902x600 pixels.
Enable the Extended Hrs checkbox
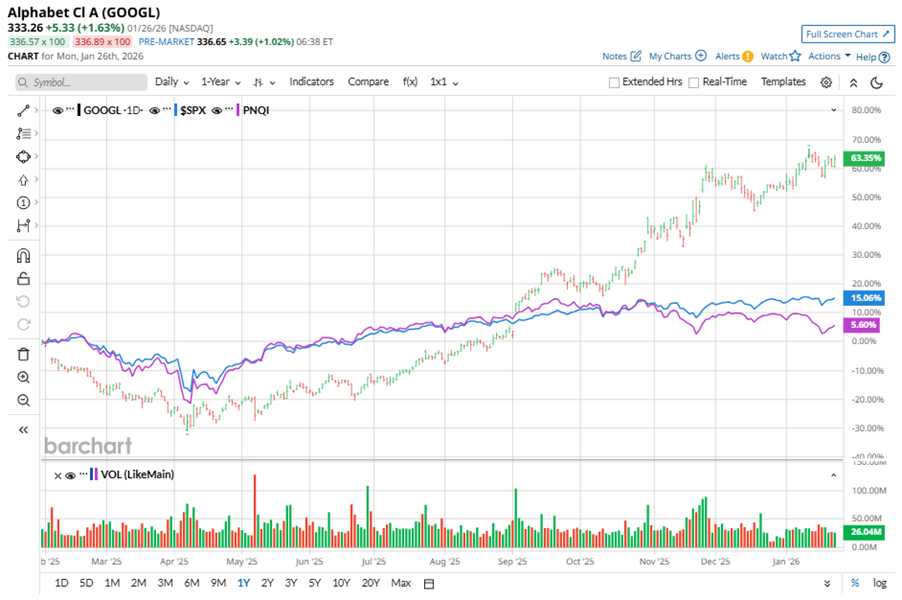614,83
